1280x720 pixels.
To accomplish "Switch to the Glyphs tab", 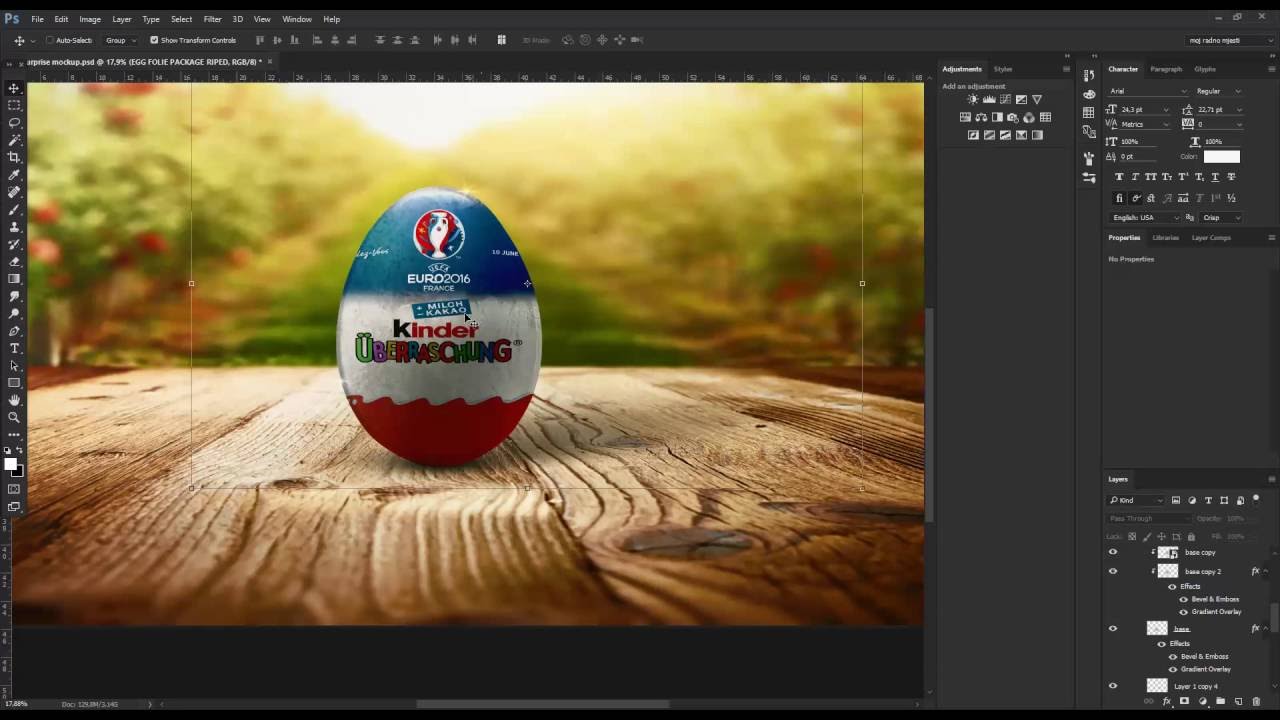I will [x=1205, y=69].
